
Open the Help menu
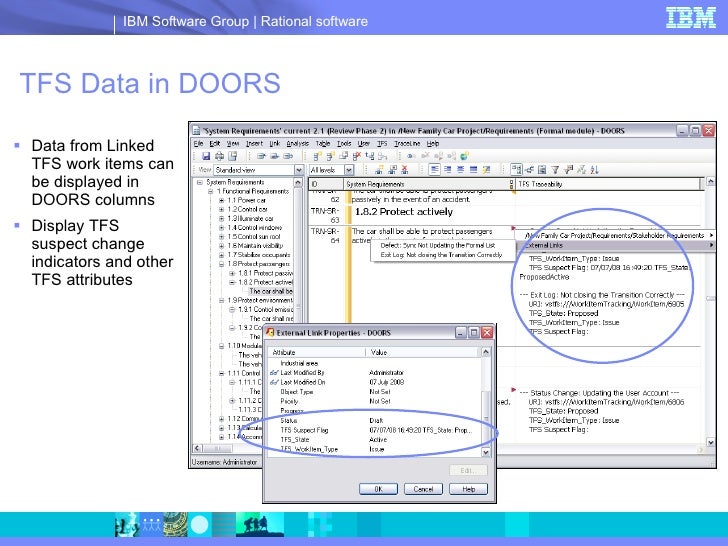pos(433,143)
